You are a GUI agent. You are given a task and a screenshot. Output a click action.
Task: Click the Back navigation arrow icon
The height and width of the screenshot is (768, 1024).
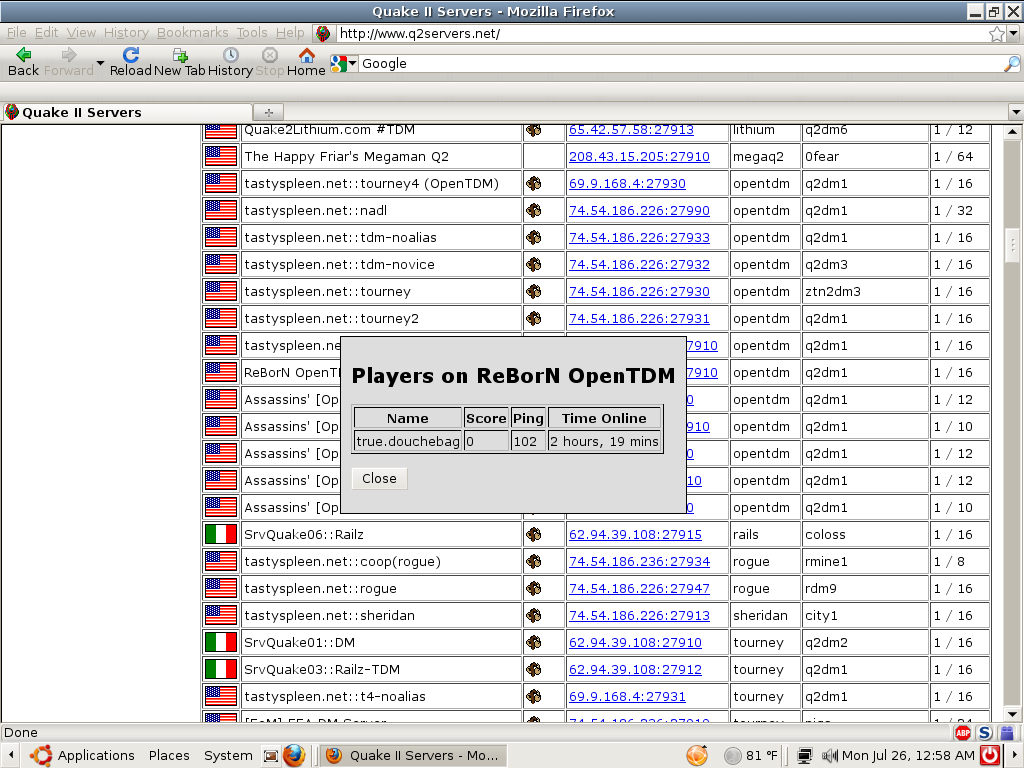(x=23, y=55)
